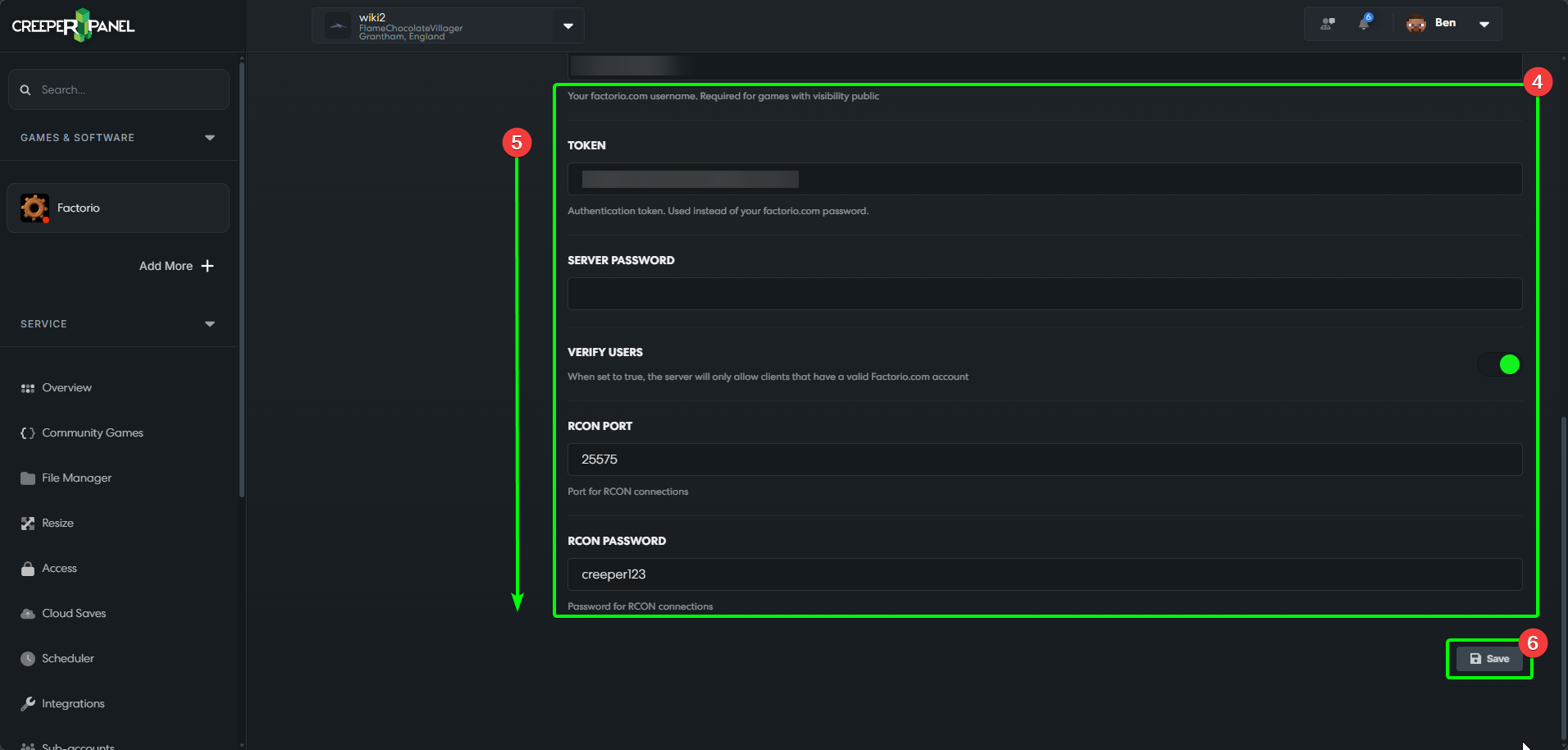Select the Cloud Saves icon
The image size is (1568, 750).
27,613
